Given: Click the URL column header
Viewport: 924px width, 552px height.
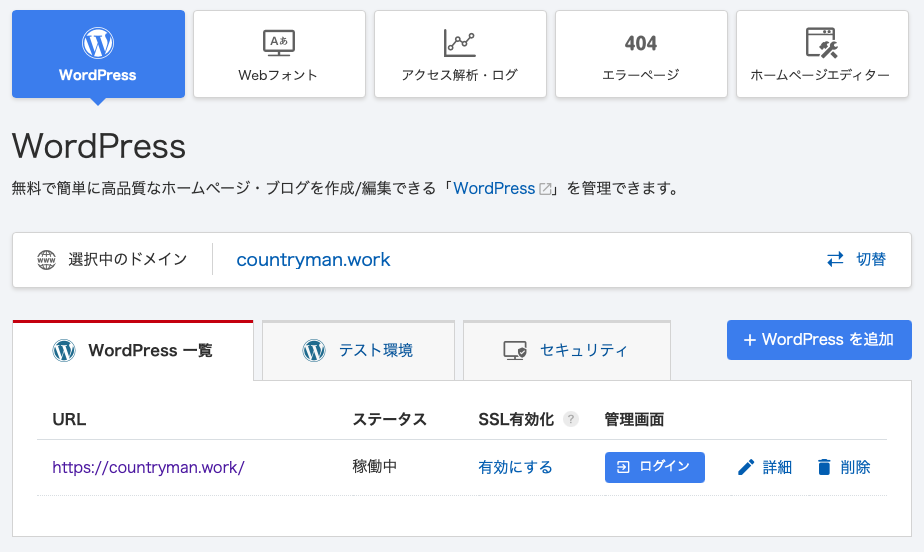Looking at the screenshot, I should point(69,419).
